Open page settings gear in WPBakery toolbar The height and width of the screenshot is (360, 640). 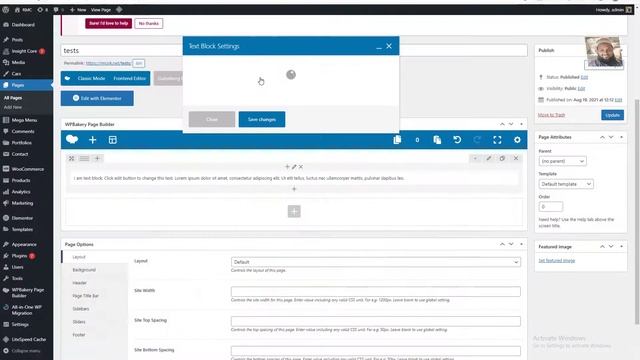pos(517,140)
